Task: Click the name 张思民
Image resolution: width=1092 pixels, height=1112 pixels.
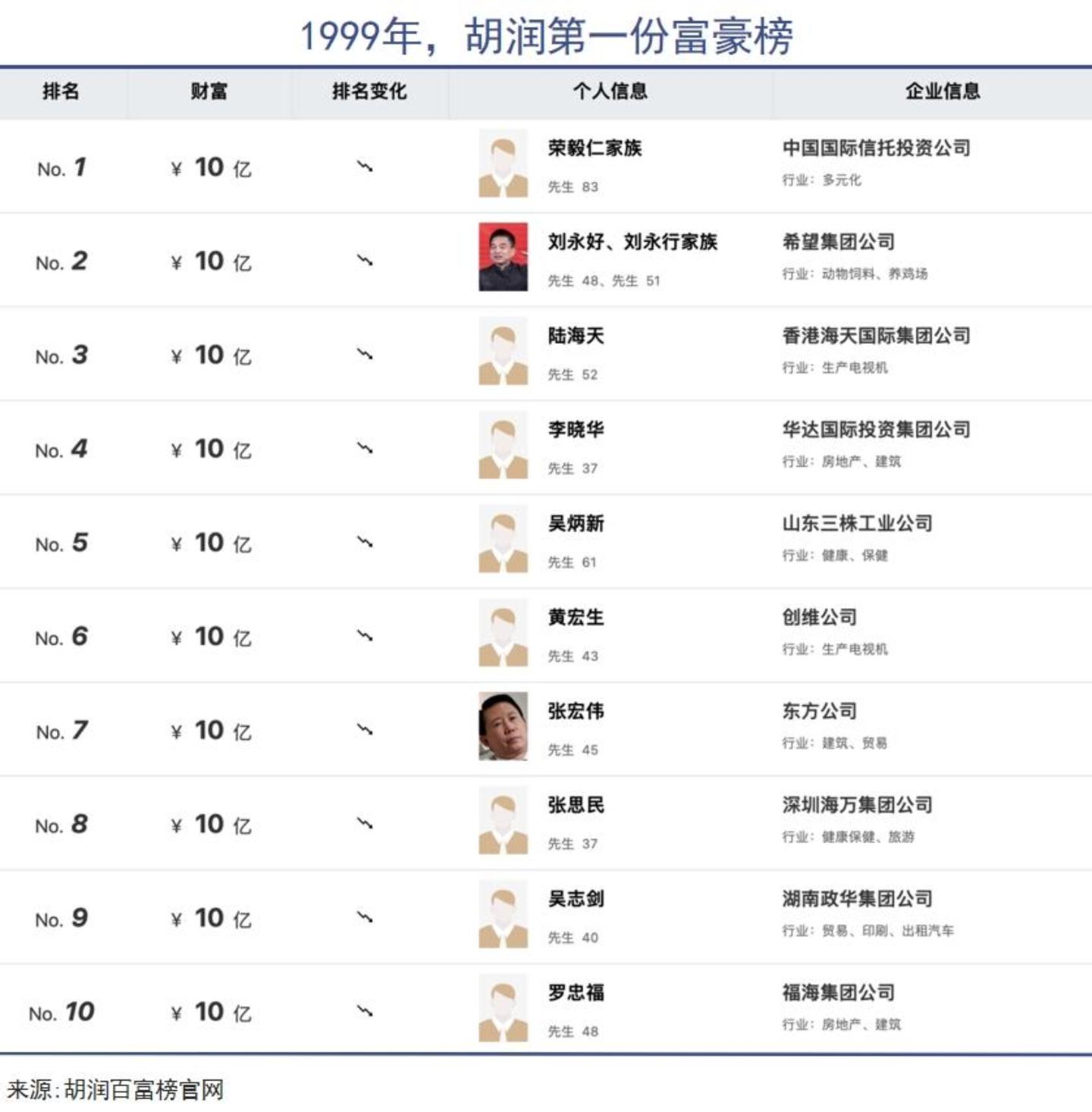Action: point(576,805)
